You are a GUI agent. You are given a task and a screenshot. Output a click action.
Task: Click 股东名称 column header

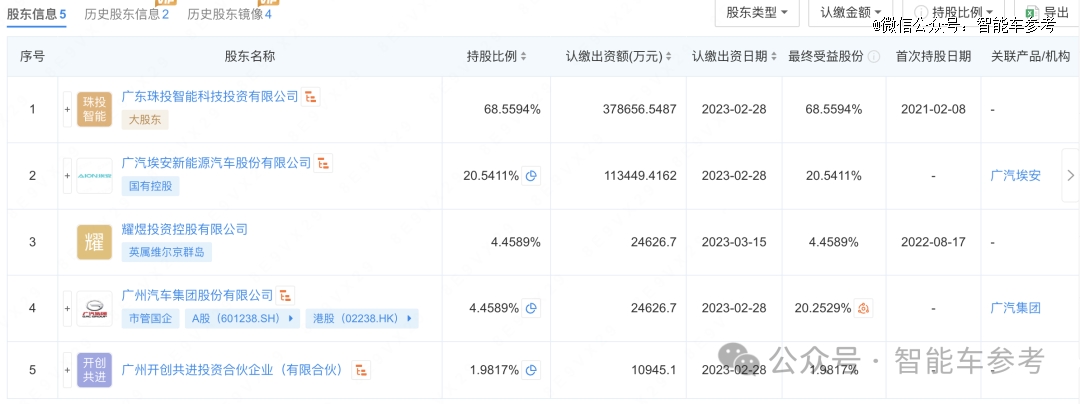249,57
